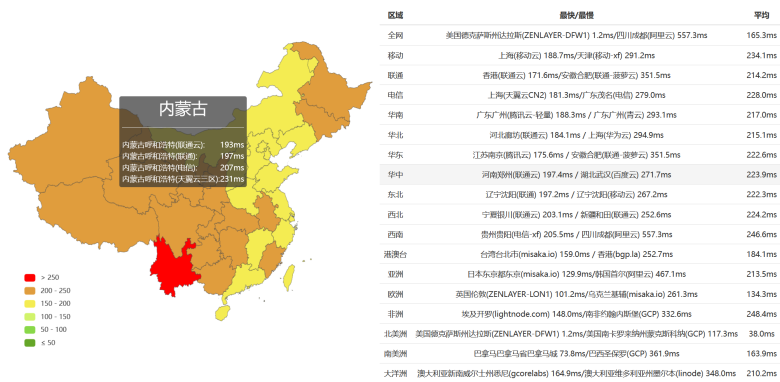Select the orange '200 - 250' legend swatch
This screenshot has height=382, width=780.
pos(30,290)
